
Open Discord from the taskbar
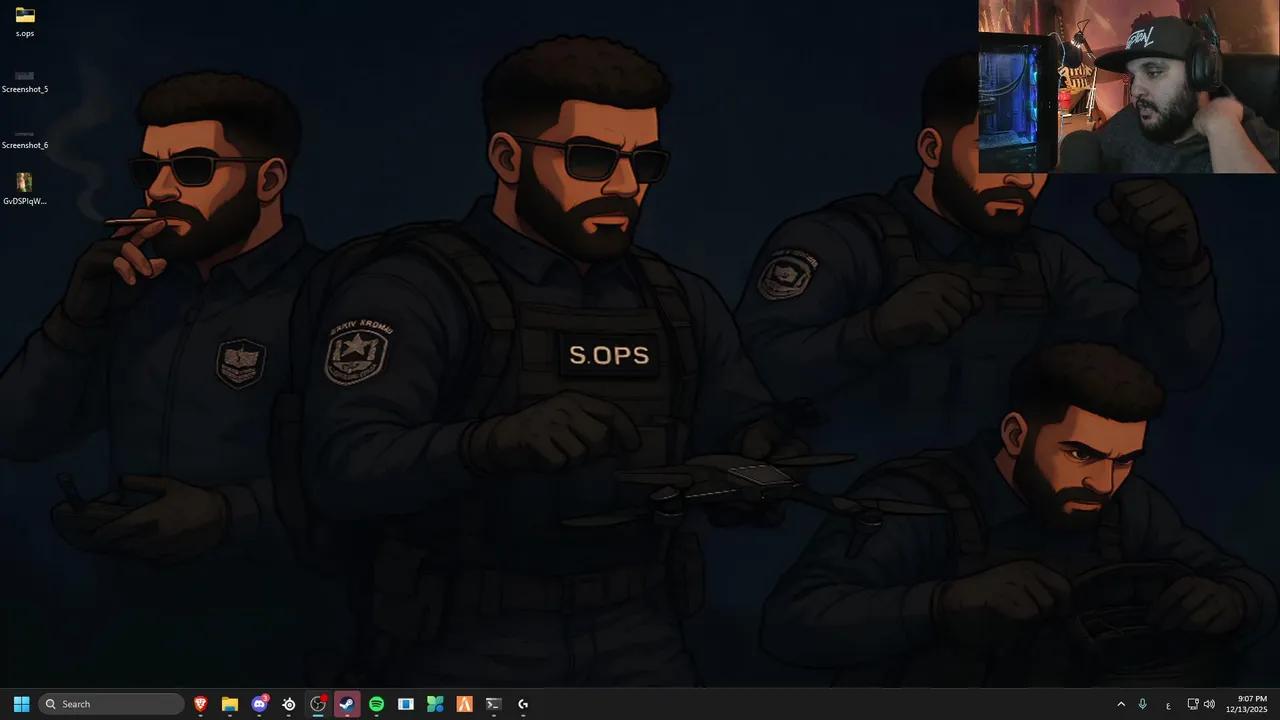259,704
